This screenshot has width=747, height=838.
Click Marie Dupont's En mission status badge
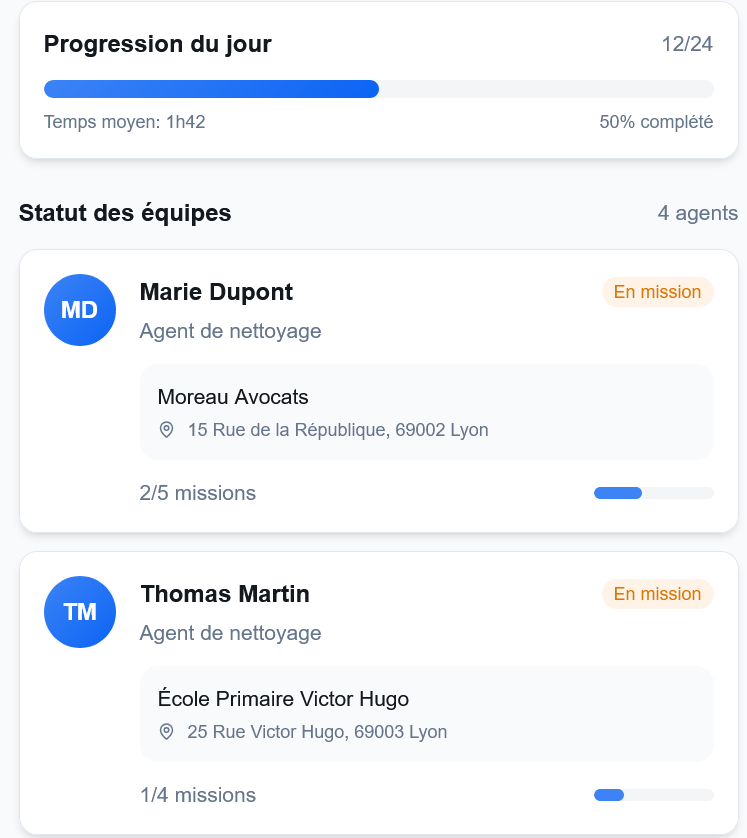(657, 292)
